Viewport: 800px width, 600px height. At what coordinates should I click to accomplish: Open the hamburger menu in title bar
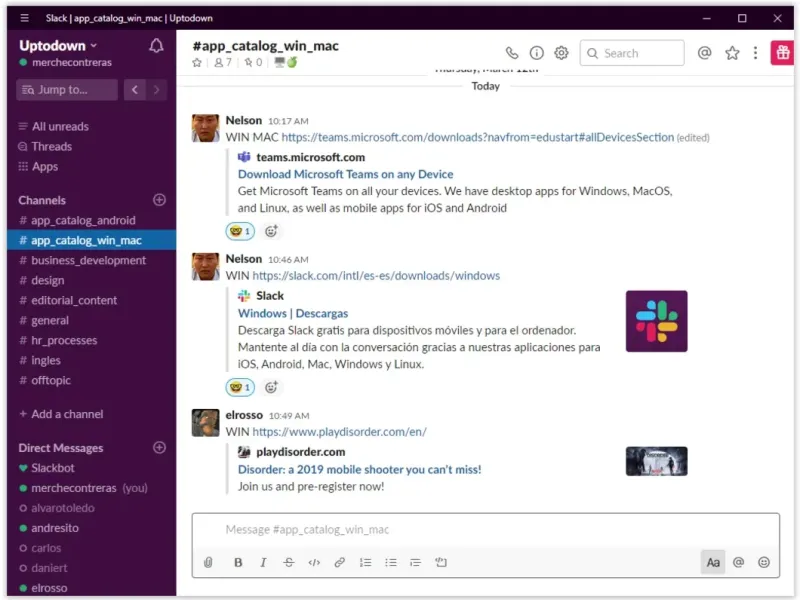pyautogui.click(x=24, y=18)
